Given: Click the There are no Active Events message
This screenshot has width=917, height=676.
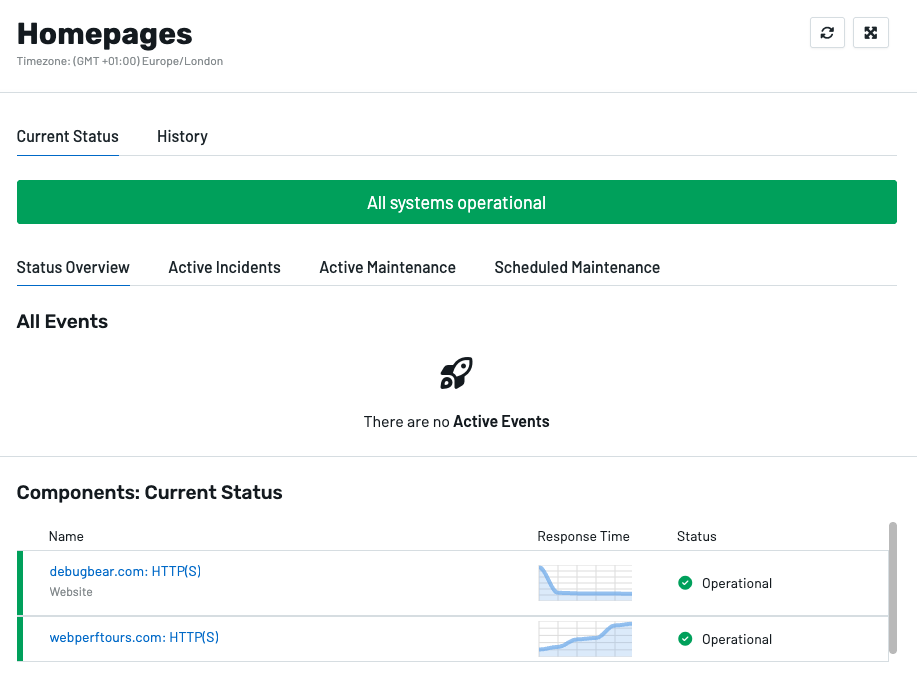Looking at the screenshot, I should (x=457, y=422).
